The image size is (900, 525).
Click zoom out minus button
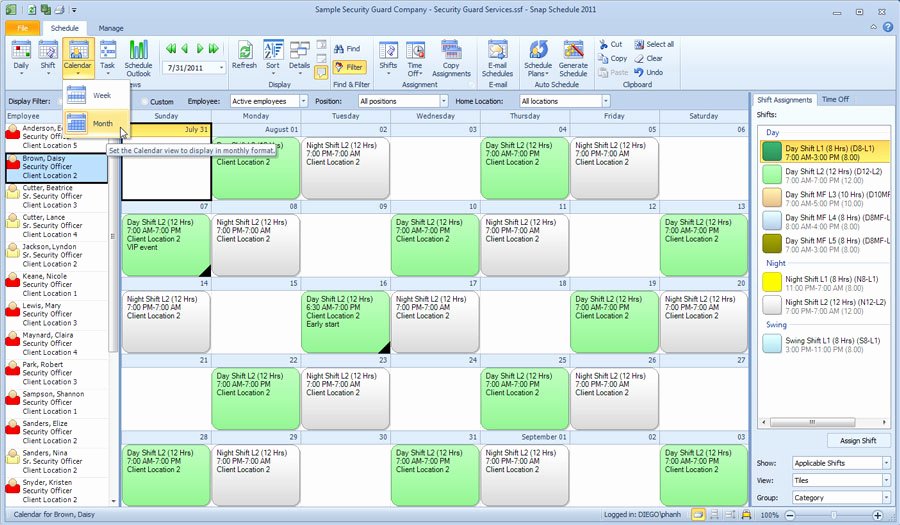pyautogui.click(x=790, y=515)
